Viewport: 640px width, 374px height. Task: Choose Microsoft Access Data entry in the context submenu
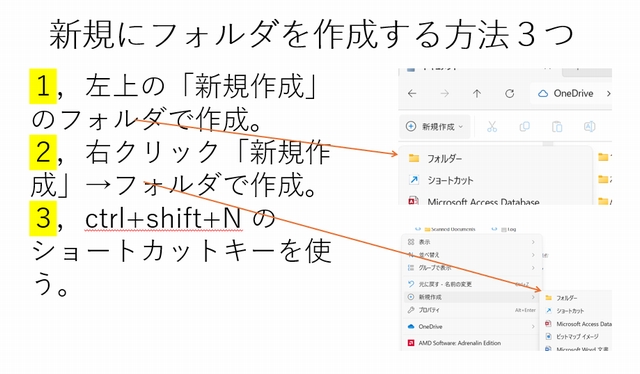(x=579, y=324)
